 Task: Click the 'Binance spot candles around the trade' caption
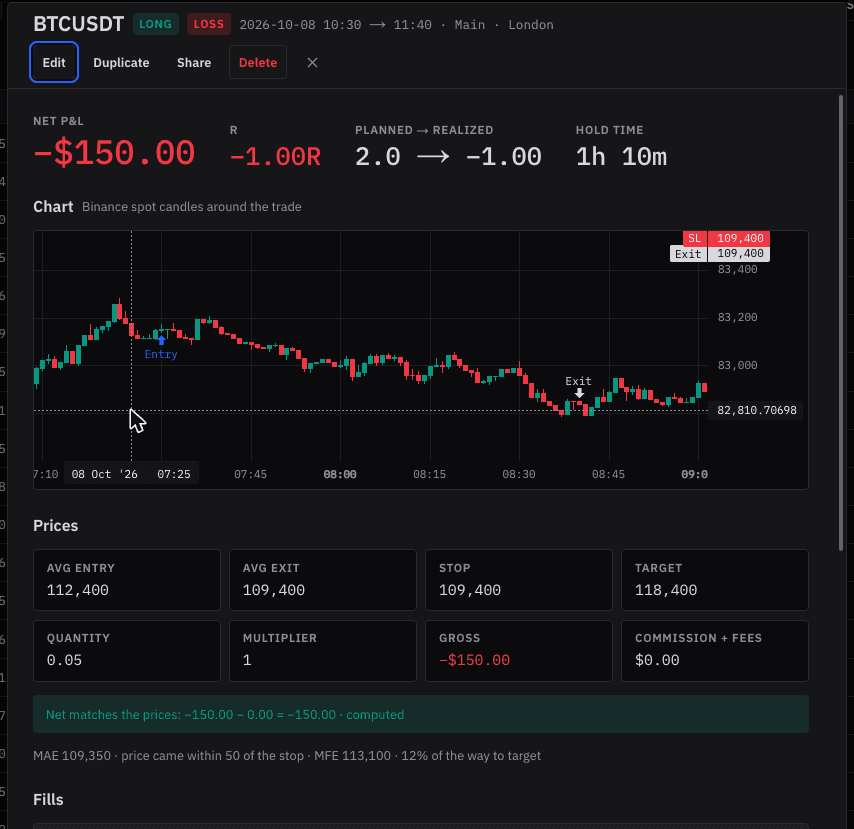point(192,207)
